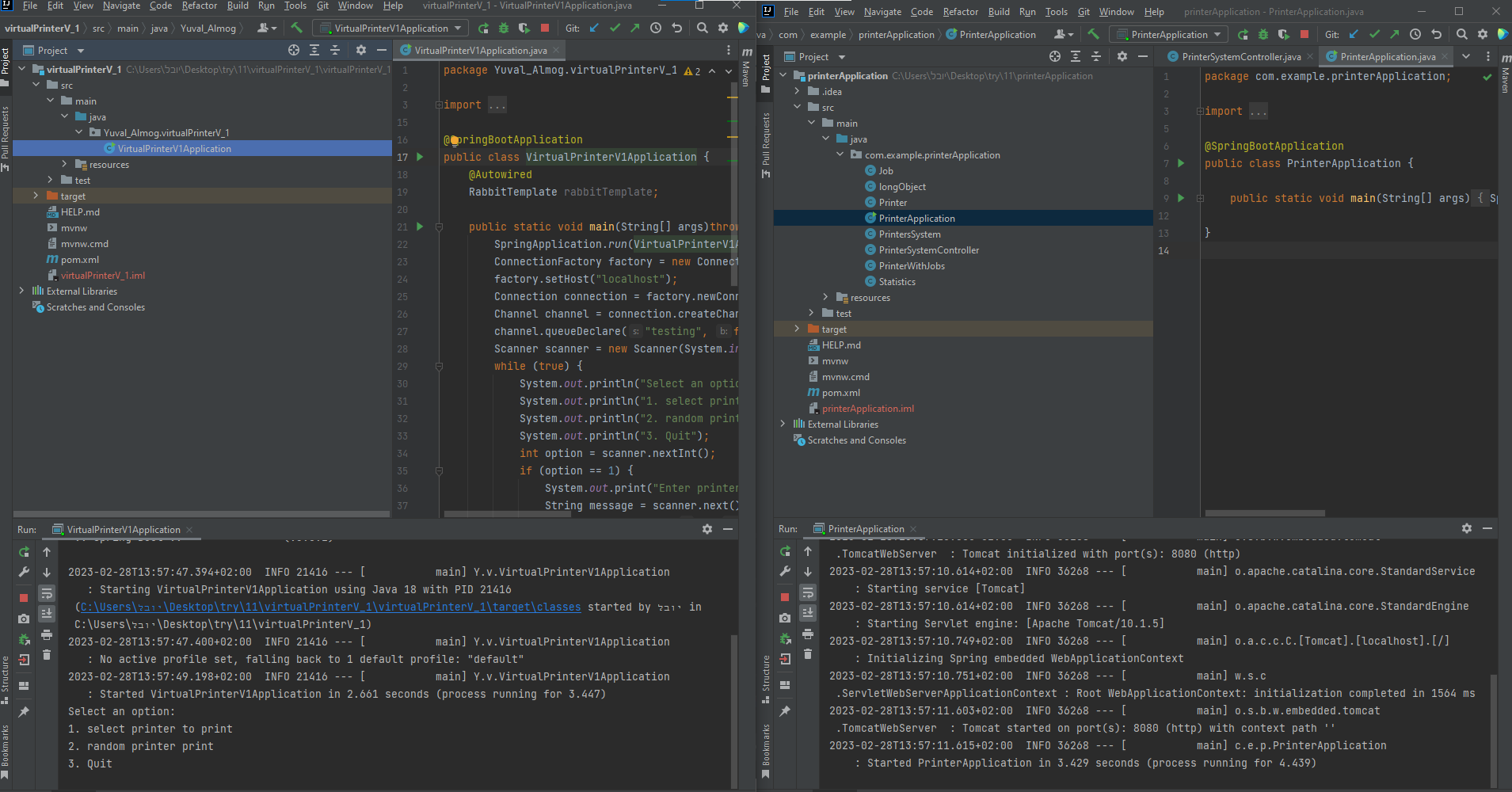The height and width of the screenshot is (792, 1512).
Task: Push changes with the Git push arrow
Action: [x=634, y=27]
